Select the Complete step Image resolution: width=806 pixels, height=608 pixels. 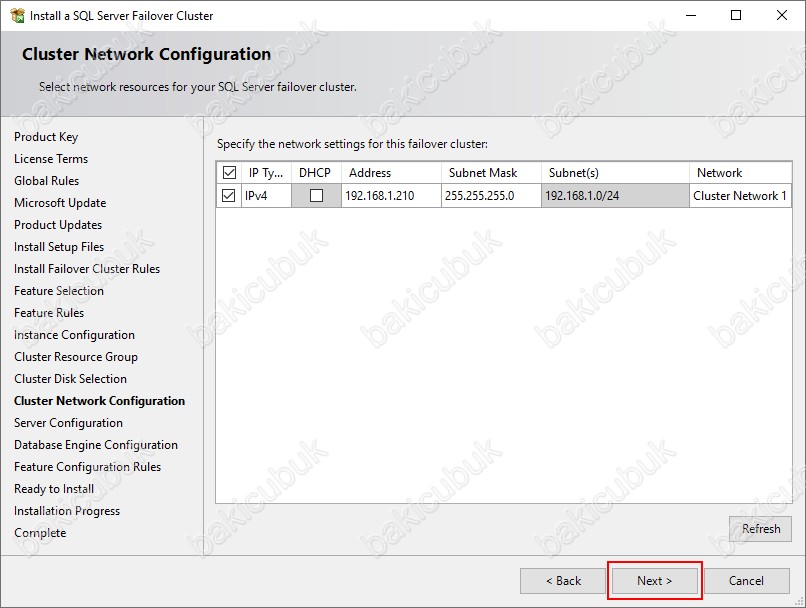pos(40,533)
